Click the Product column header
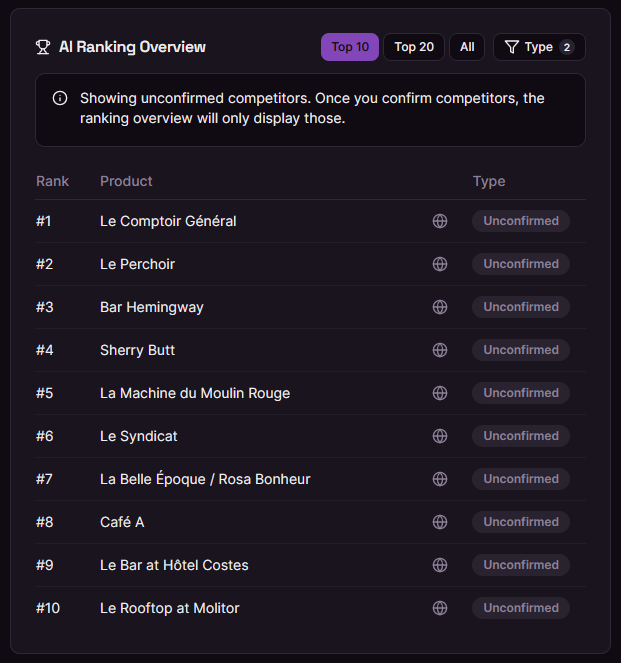621x663 pixels. point(126,181)
